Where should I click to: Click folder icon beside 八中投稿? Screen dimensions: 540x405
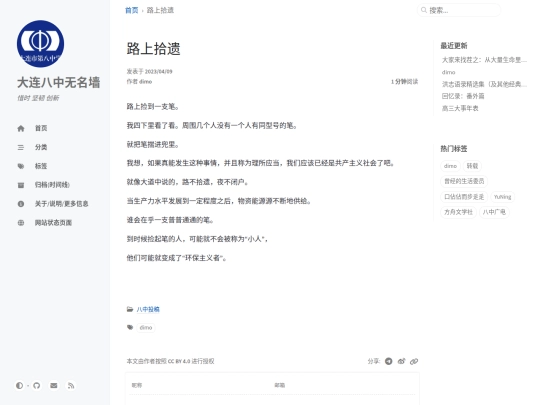(x=130, y=309)
